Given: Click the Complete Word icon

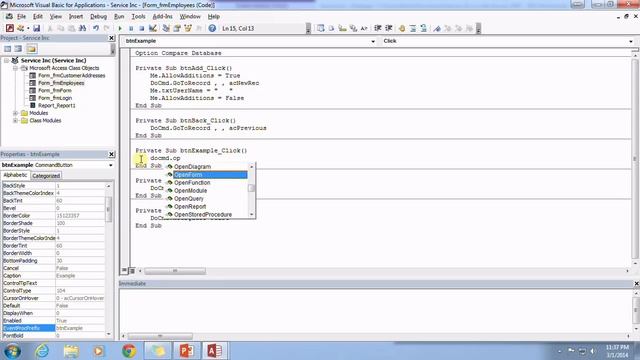Looking at the screenshot, I should click(x=364, y=28).
